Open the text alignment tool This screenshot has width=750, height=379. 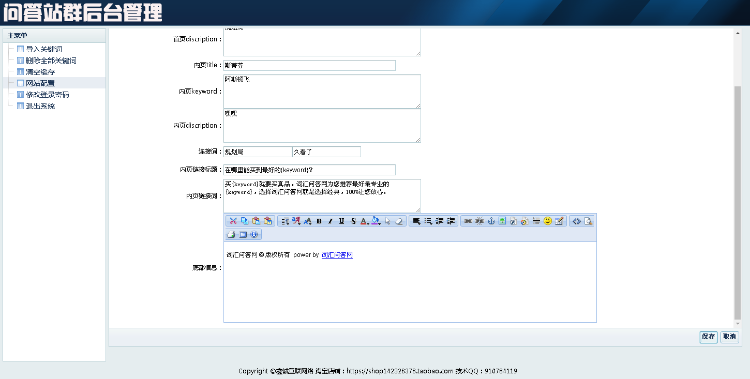tap(416, 221)
